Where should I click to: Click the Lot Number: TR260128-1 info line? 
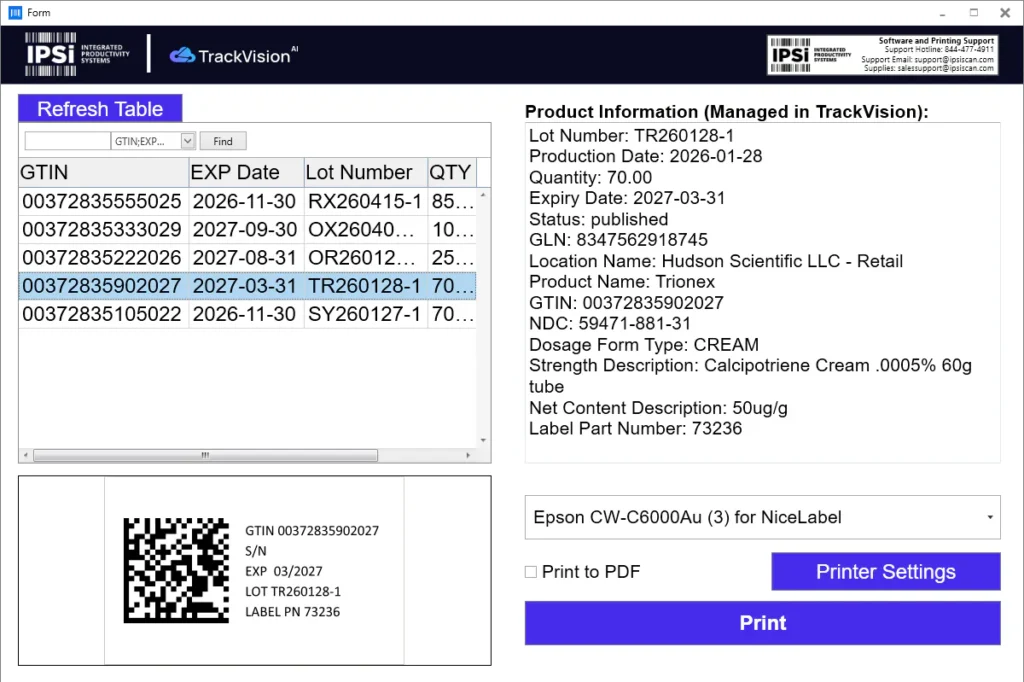[632, 135]
